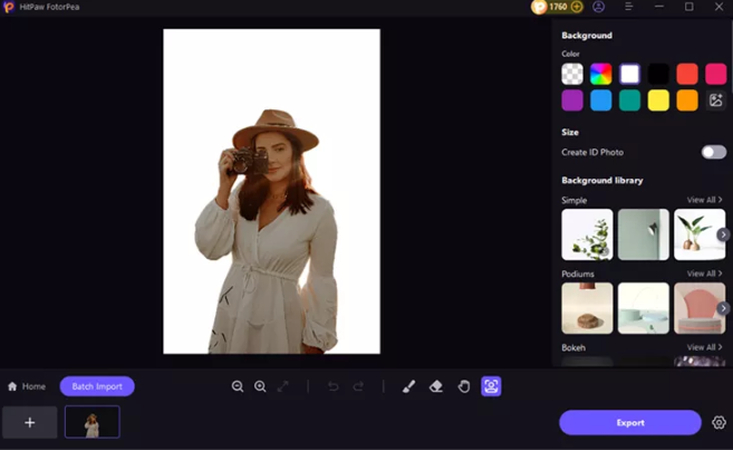Image resolution: width=733 pixels, height=450 pixels.
Task: Click the HitPaw FotorPea logo icon
Action: pyautogui.click(x=8, y=7)
